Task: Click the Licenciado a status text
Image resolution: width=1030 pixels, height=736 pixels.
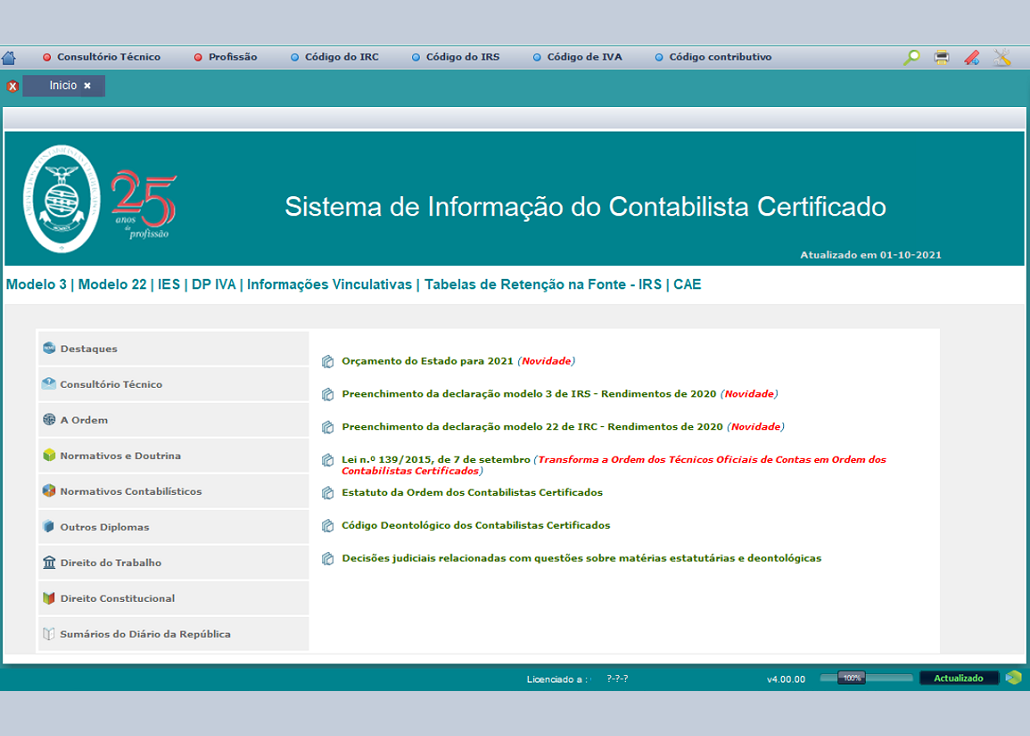Action: pyautogui.click(x=558, y=679)
